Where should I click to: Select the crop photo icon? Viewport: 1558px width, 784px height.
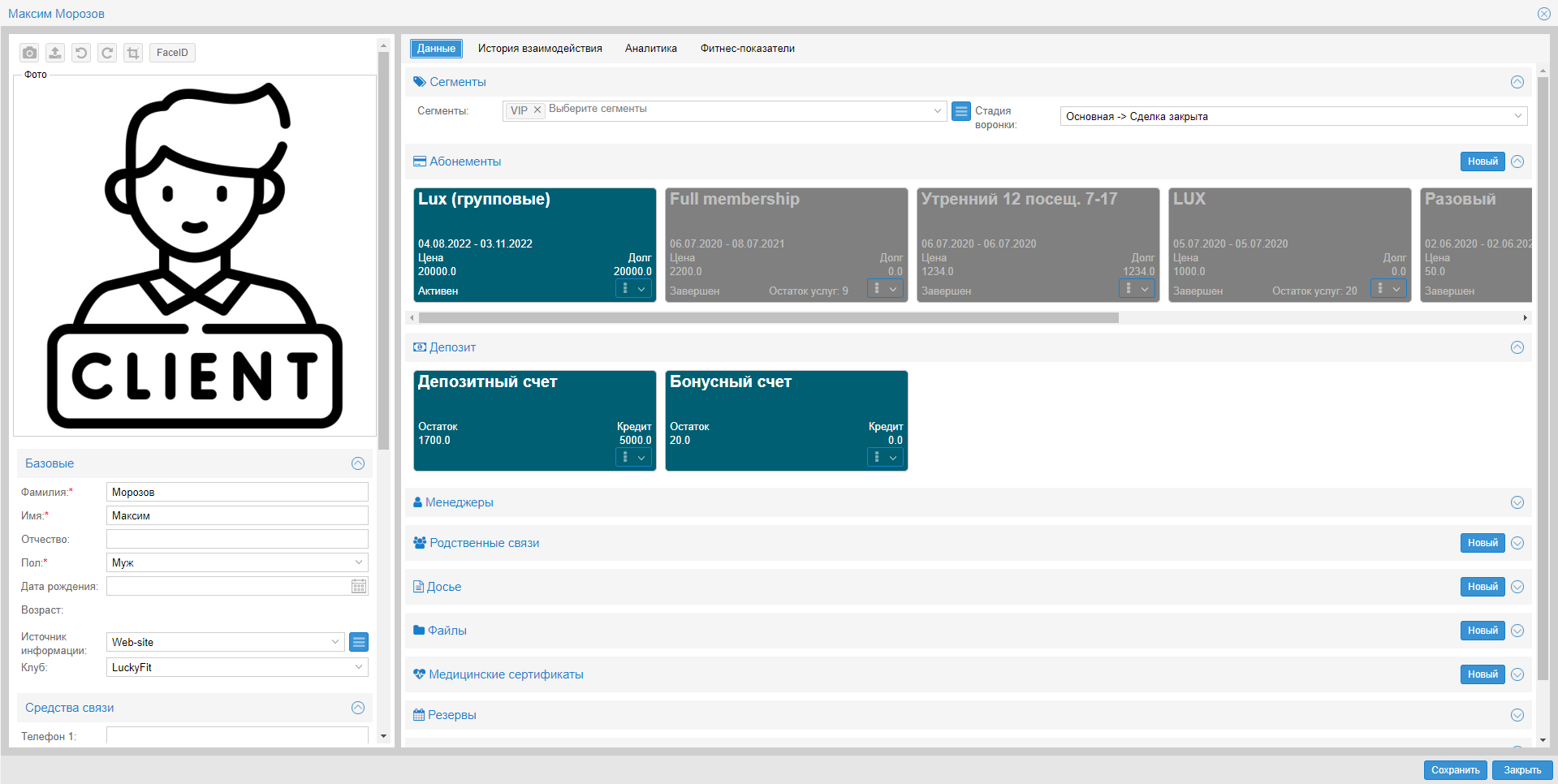(x=133, y=53)
